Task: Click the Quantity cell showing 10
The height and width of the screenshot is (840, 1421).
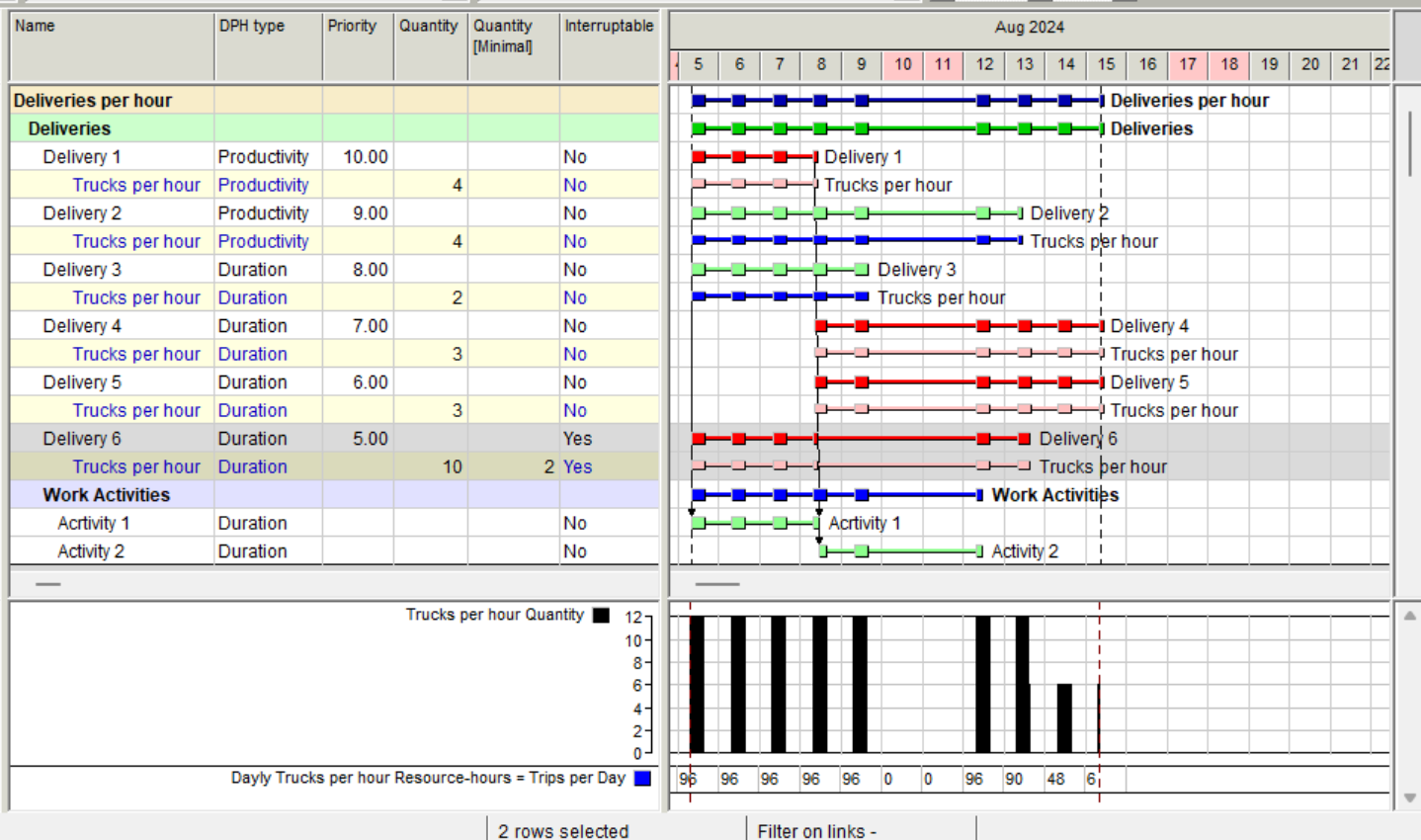Action: coord(431,466)
